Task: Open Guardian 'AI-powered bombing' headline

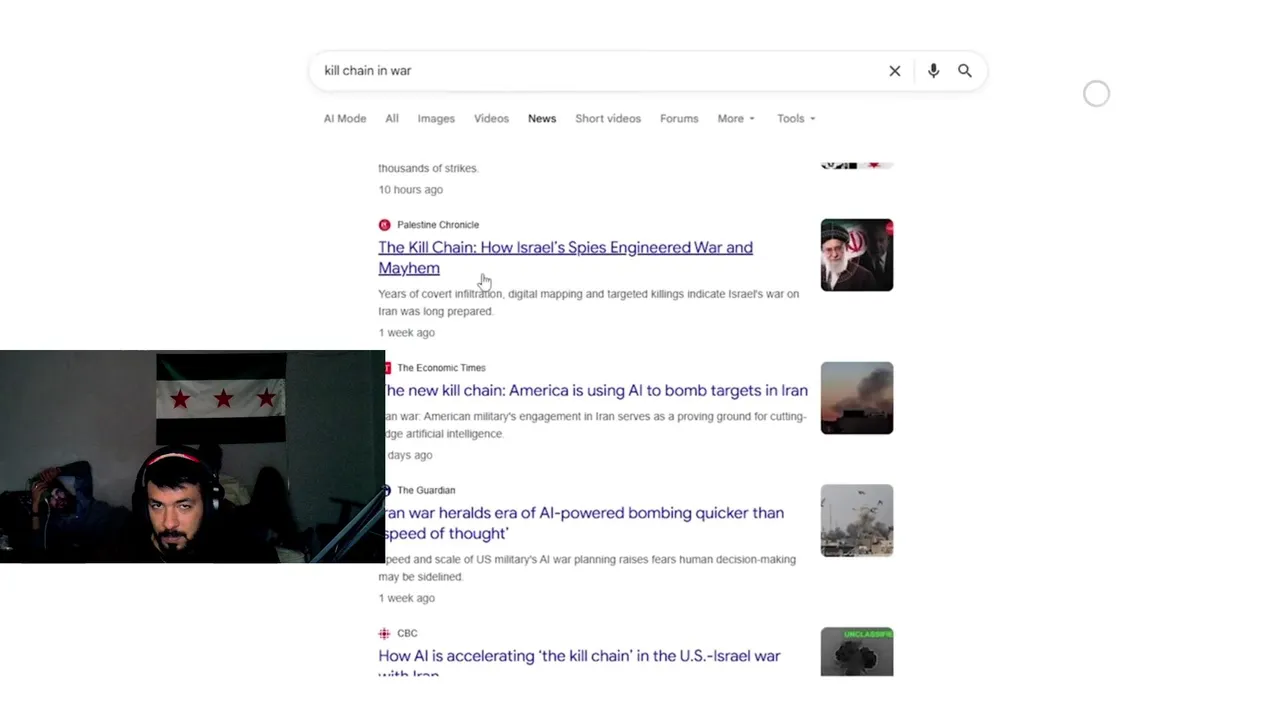Action: click(584, 523)
